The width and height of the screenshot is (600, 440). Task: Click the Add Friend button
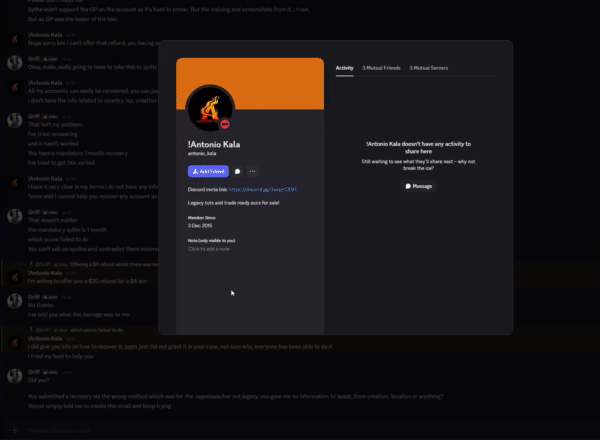[208, 171]
